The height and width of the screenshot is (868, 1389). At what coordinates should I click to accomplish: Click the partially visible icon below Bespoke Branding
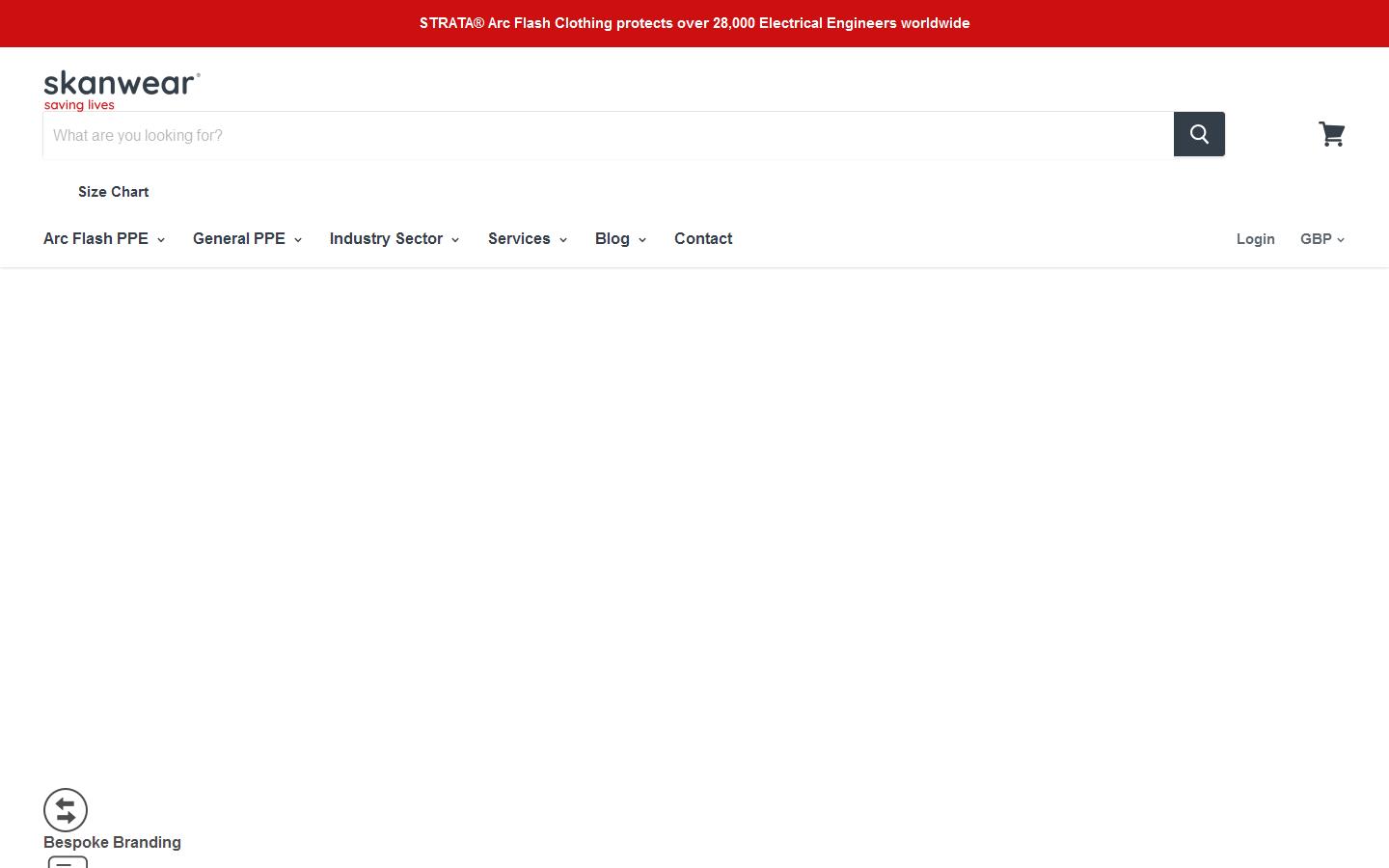click(x=68, y=861)
